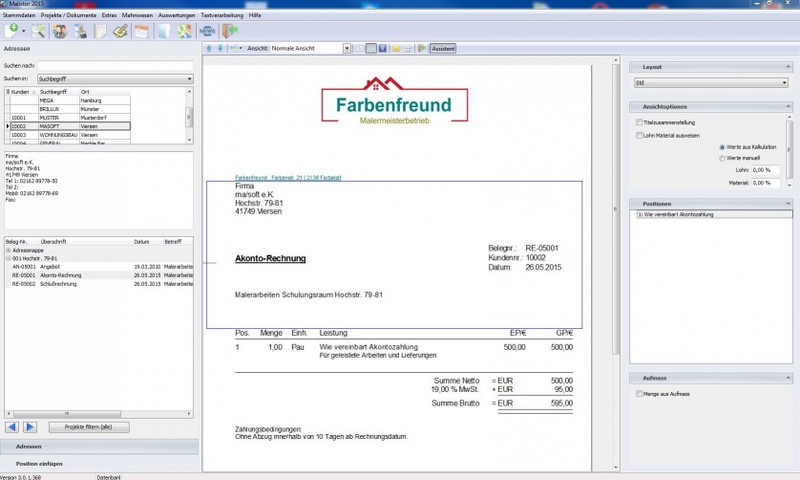Screen dimensions: 800x480
Task: Click the Material percentage input field
Action: [x=765, y=183]
